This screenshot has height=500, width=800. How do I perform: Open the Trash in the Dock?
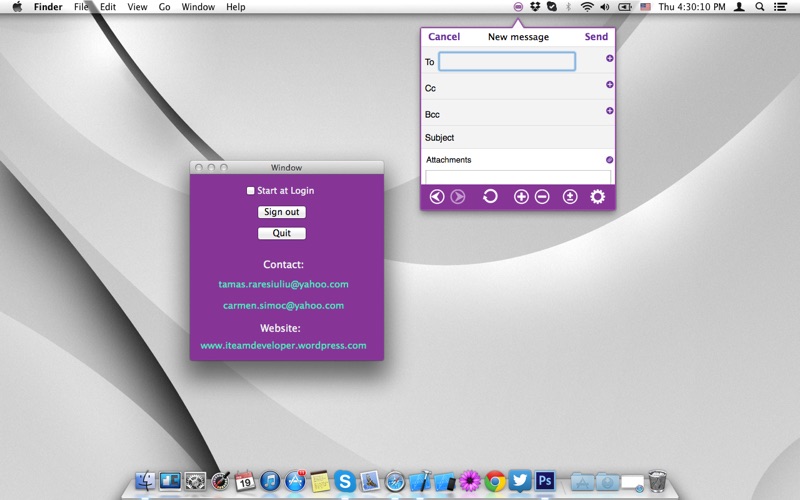658,481
